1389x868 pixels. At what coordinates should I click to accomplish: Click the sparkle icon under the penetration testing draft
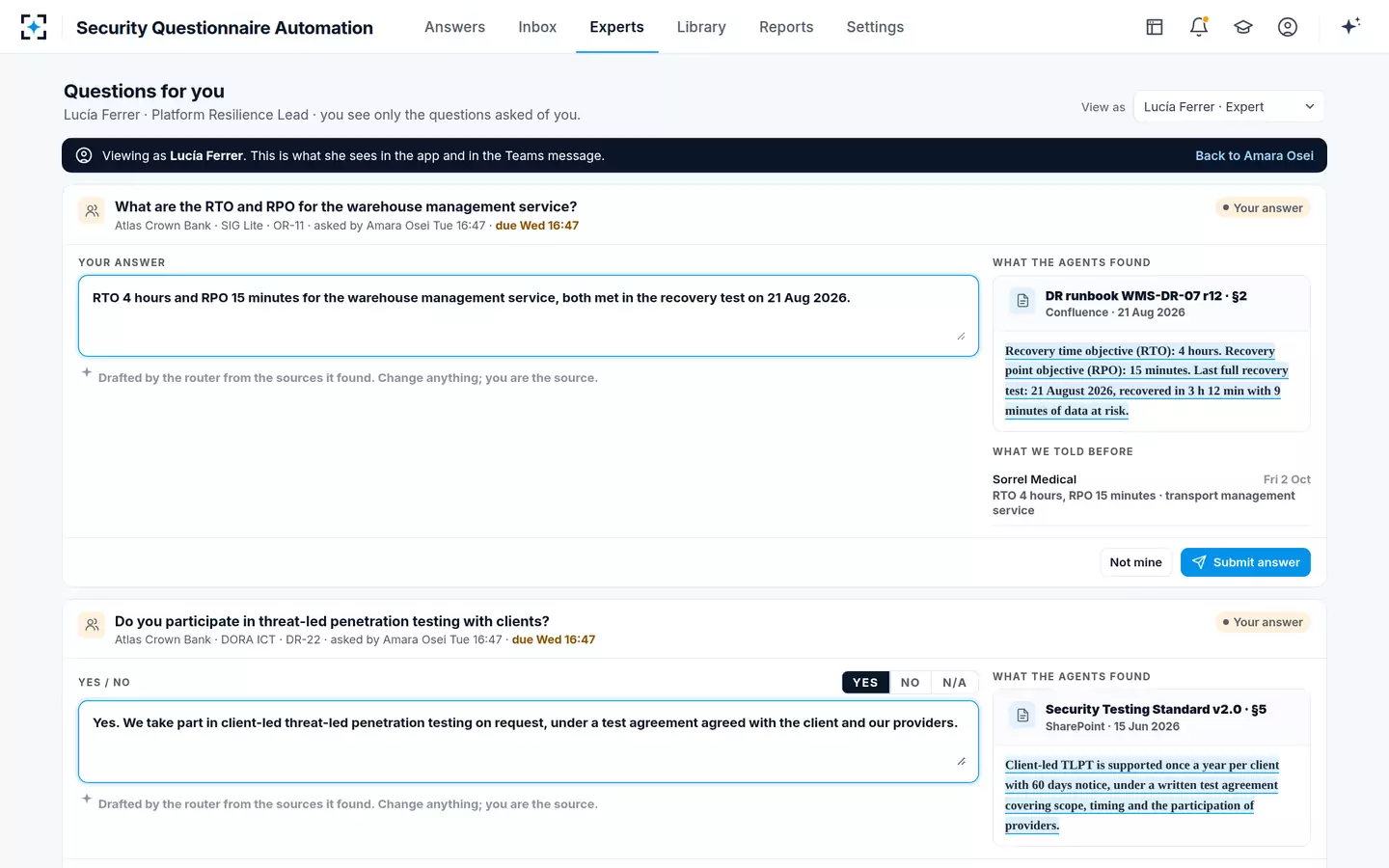(x=87, y=799)
